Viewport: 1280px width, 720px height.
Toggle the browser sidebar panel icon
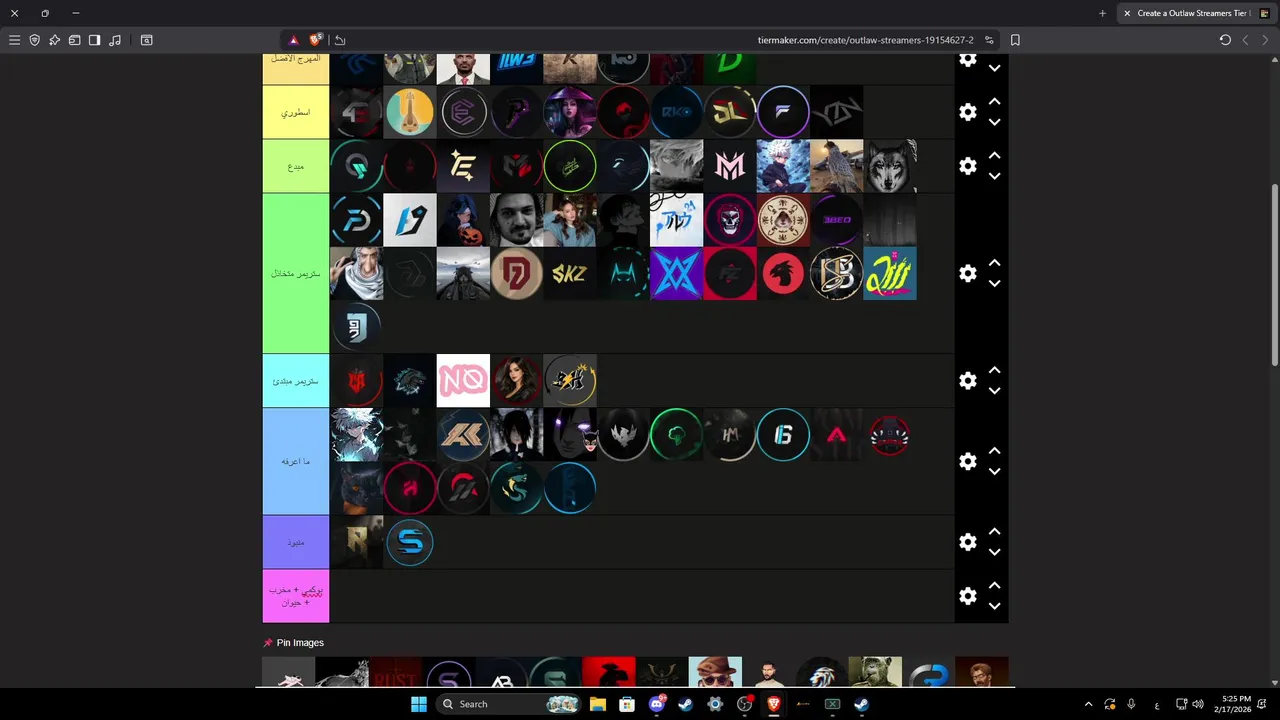click(94, 40)
